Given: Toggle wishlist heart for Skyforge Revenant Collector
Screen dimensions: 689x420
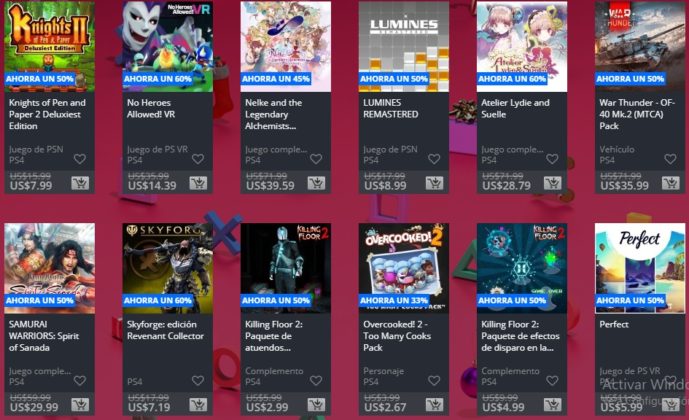Looking at the screenshot, I should pos(198,380).
